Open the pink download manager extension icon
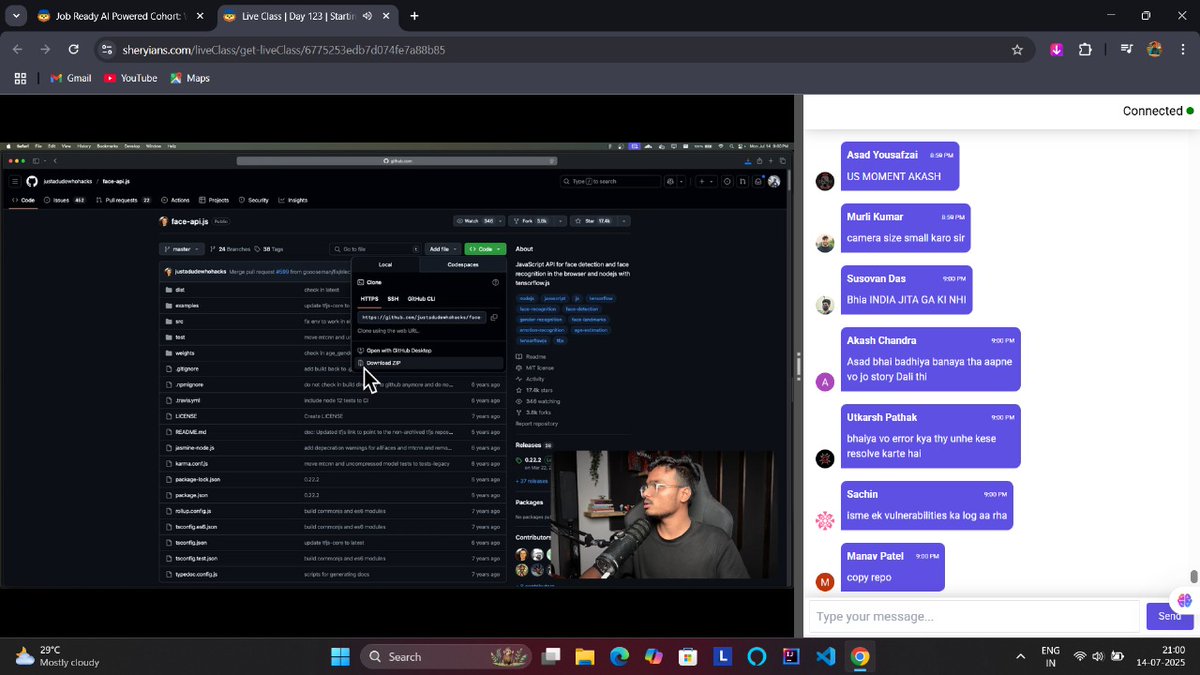The image size is (1200, 675). pos(1056,49)
